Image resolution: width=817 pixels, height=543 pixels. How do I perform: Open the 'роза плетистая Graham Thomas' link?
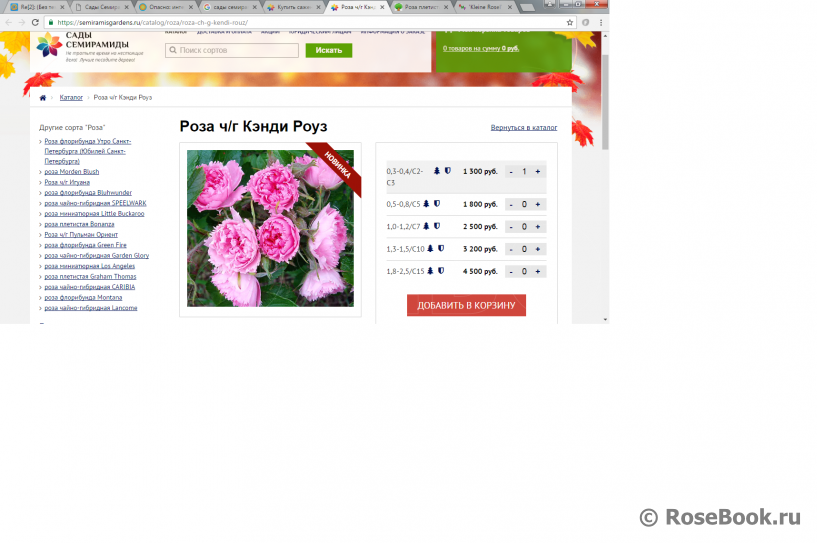click(x=90, y=276)
